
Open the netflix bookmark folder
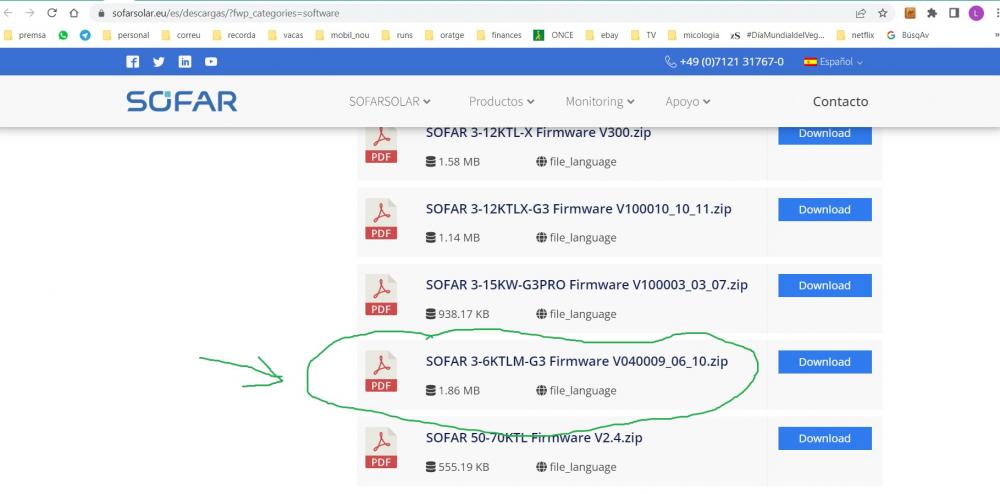click(855, 35)
